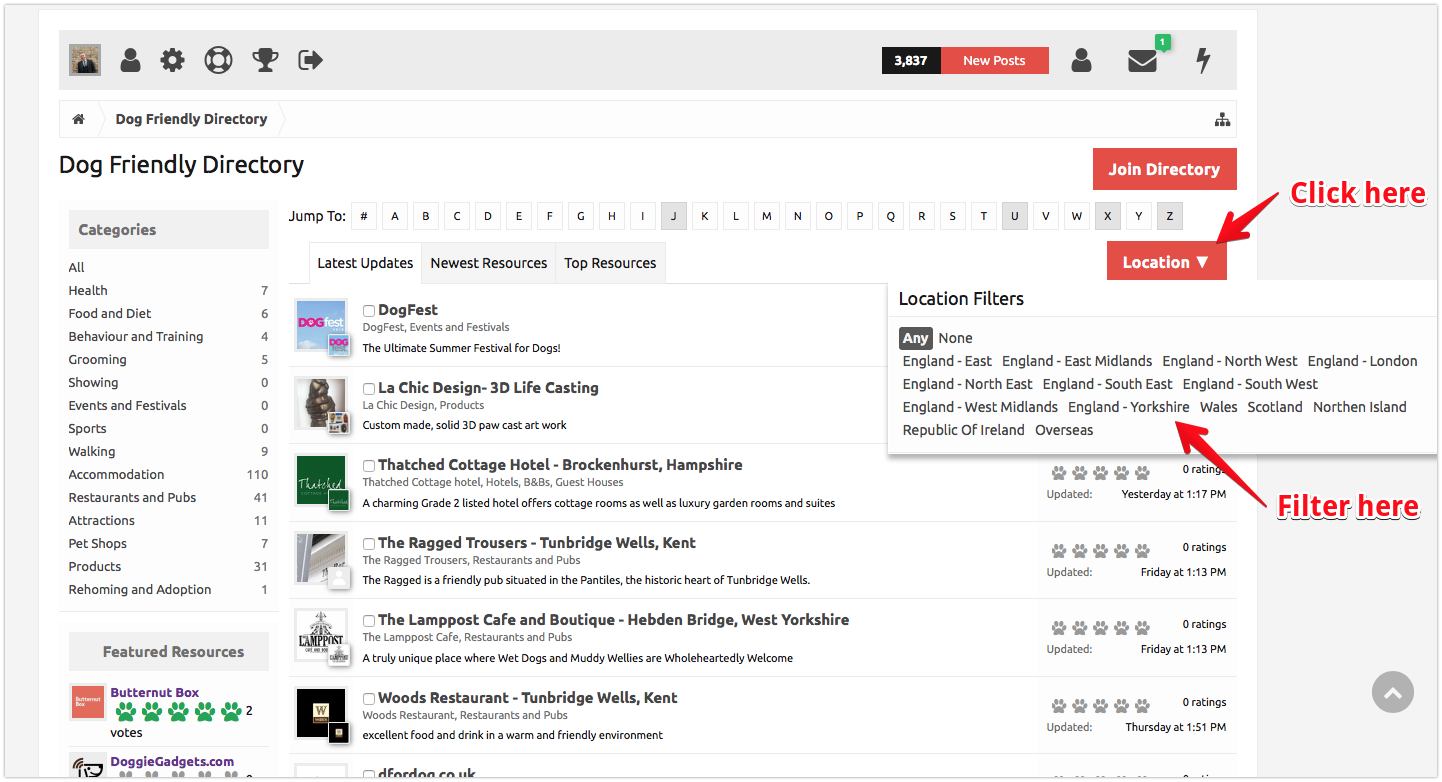The width and height of the screenshot is (1442, 782).
Task: Check the Woods Restaurant checkbox
Action: 369,699
